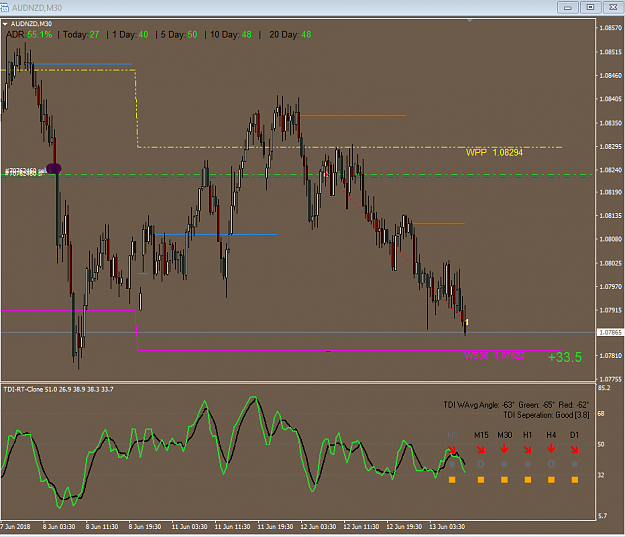Minimize the AUDNZD,M30 chart window
The height and width of the screenshot is (537, 625).
(x=568, y=7)
